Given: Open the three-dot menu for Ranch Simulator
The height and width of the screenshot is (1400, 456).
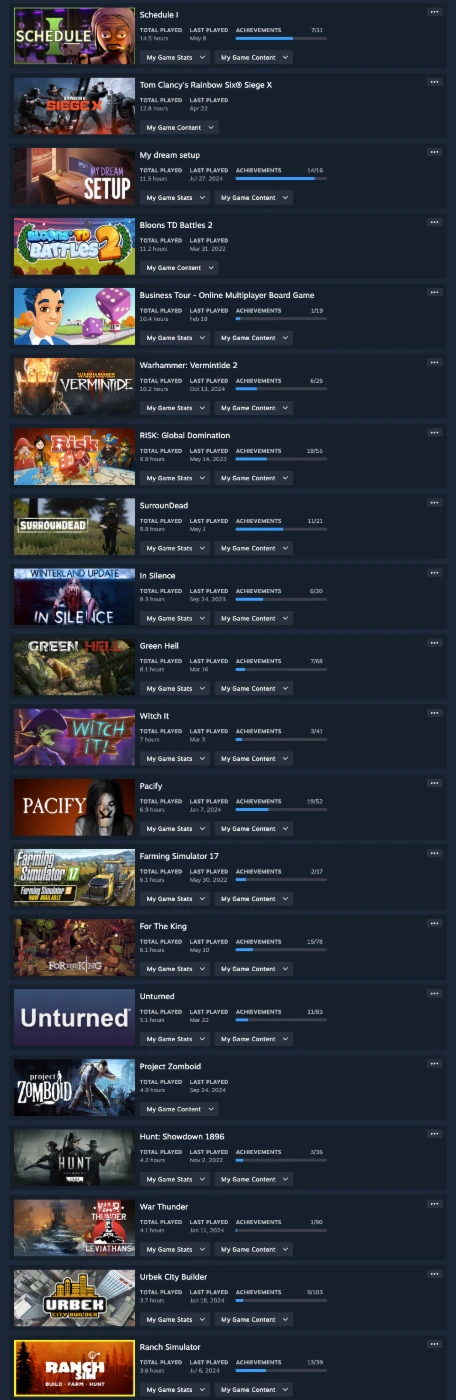Looking at the screenshot, I should (434, 1344).
